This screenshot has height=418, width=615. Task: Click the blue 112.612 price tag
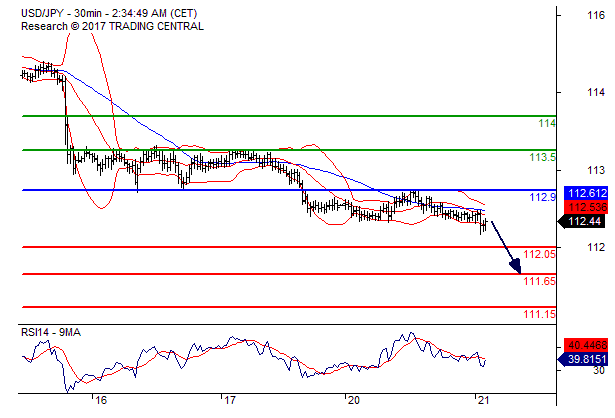click(x=586, y=193)
